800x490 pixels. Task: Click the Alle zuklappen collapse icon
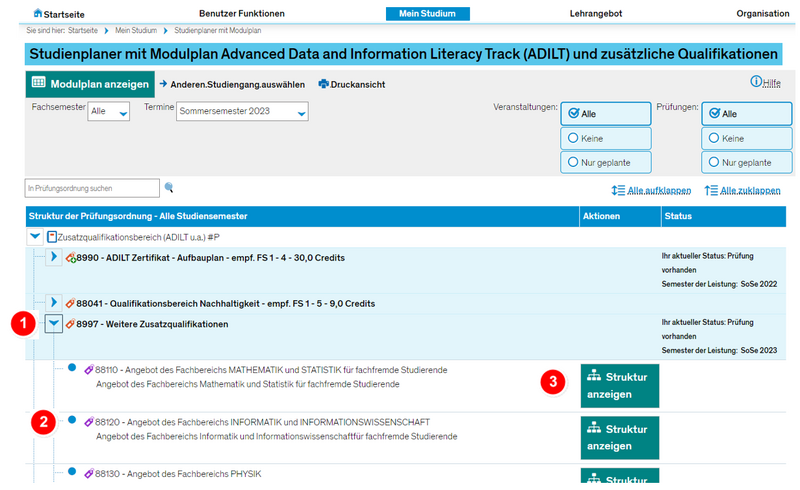point(711,190)
